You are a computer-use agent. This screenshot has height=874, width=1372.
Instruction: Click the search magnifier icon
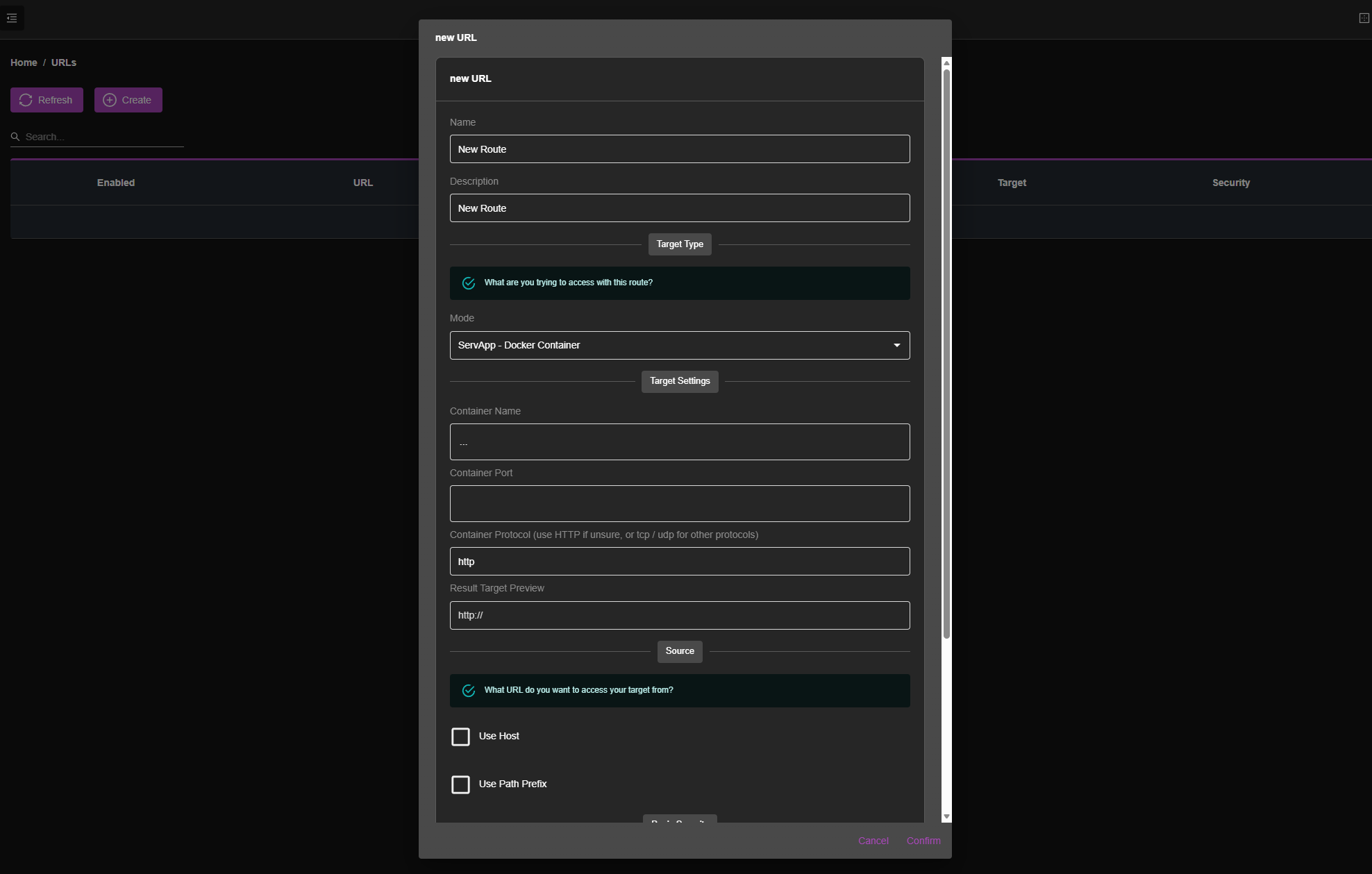pos(15,137)
